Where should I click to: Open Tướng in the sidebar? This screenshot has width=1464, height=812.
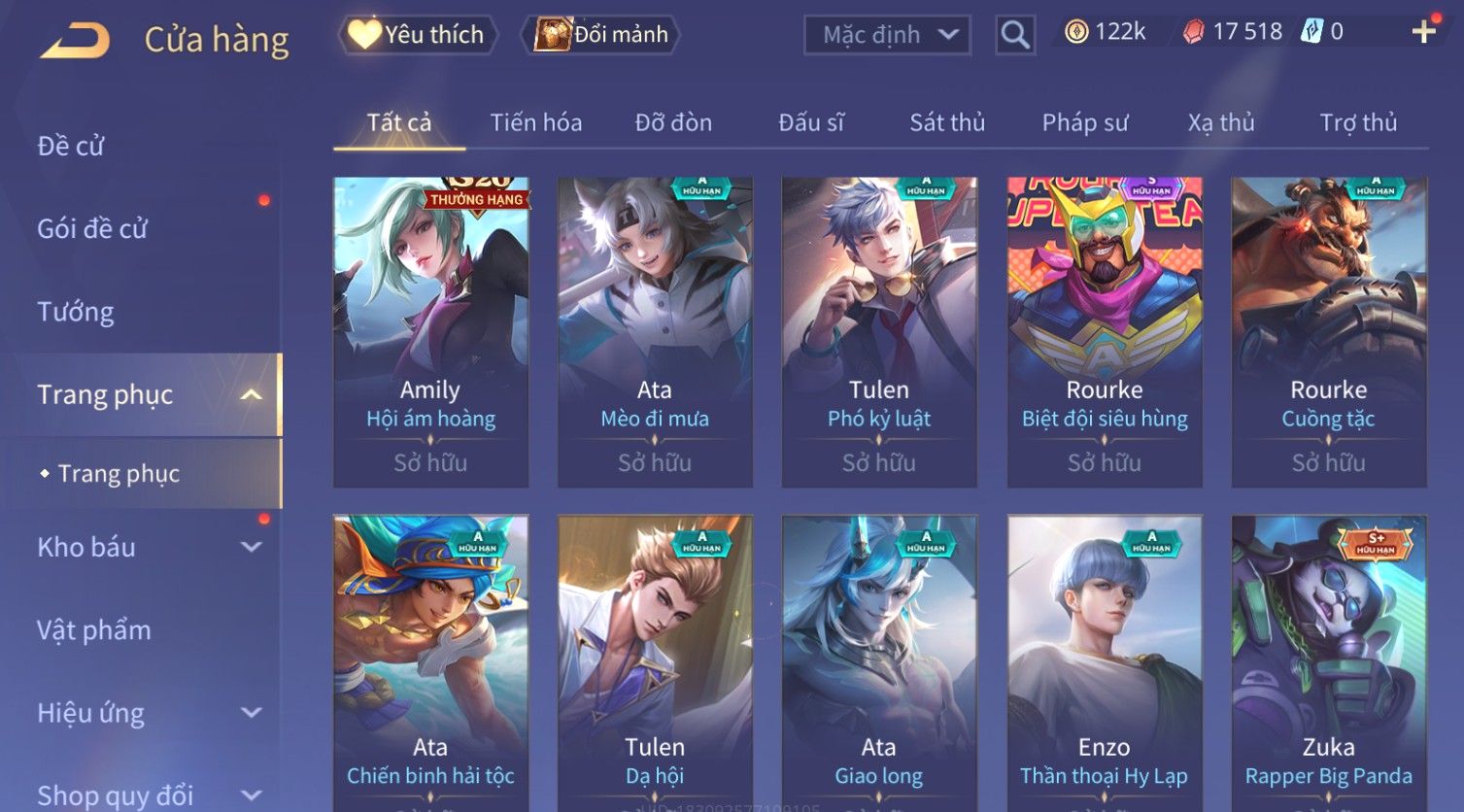(76, 312)
